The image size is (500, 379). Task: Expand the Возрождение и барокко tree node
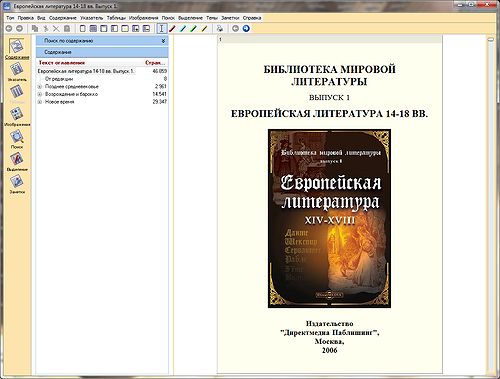pyautogui.click(x=39, y=94)
